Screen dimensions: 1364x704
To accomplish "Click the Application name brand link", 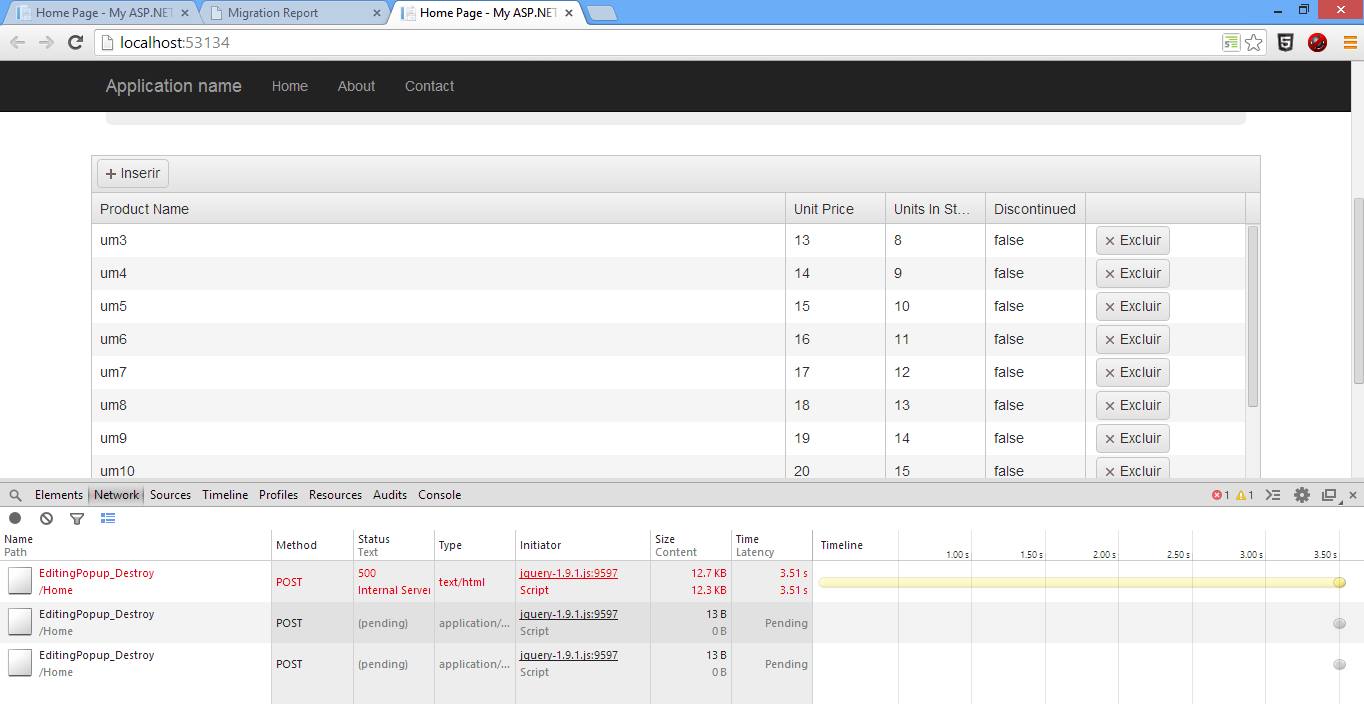I will click(174, 86).
